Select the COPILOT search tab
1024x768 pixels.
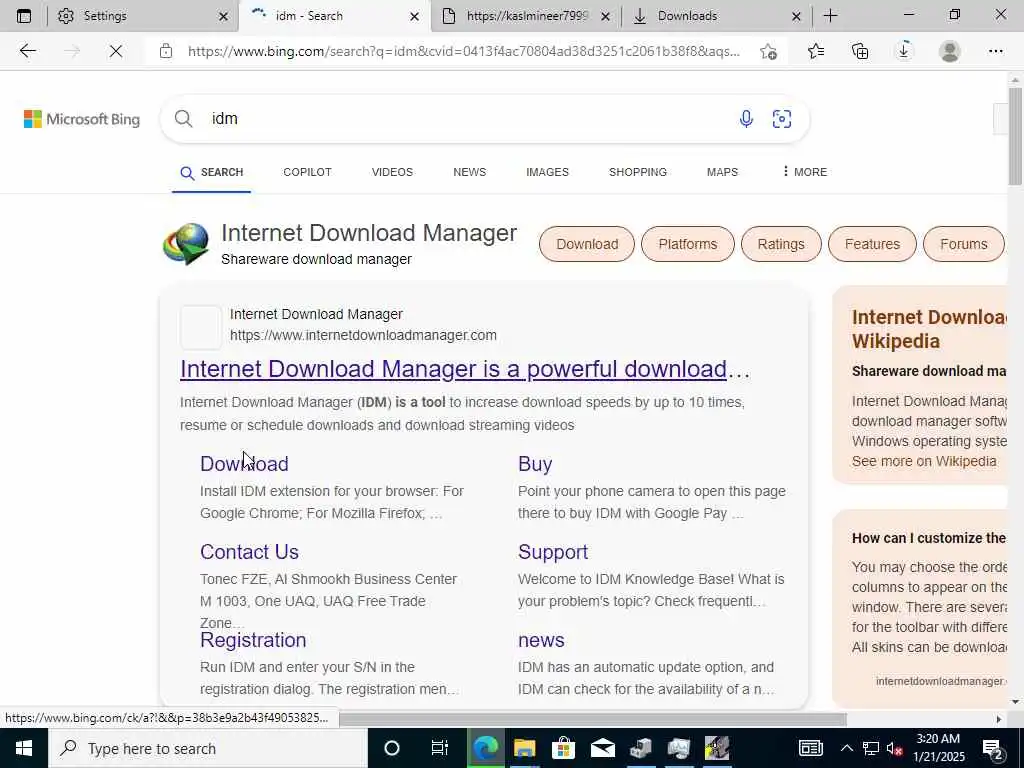[x=307, y=172]
